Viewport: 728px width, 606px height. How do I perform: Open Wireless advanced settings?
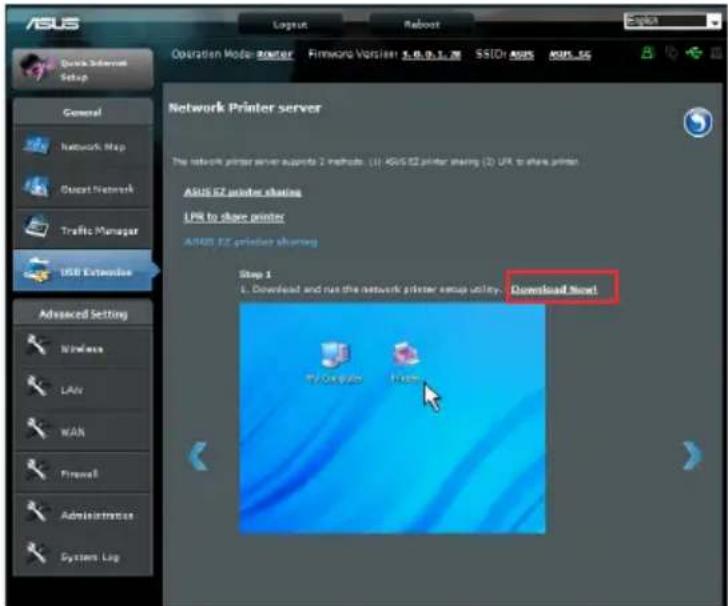[83, 348]
